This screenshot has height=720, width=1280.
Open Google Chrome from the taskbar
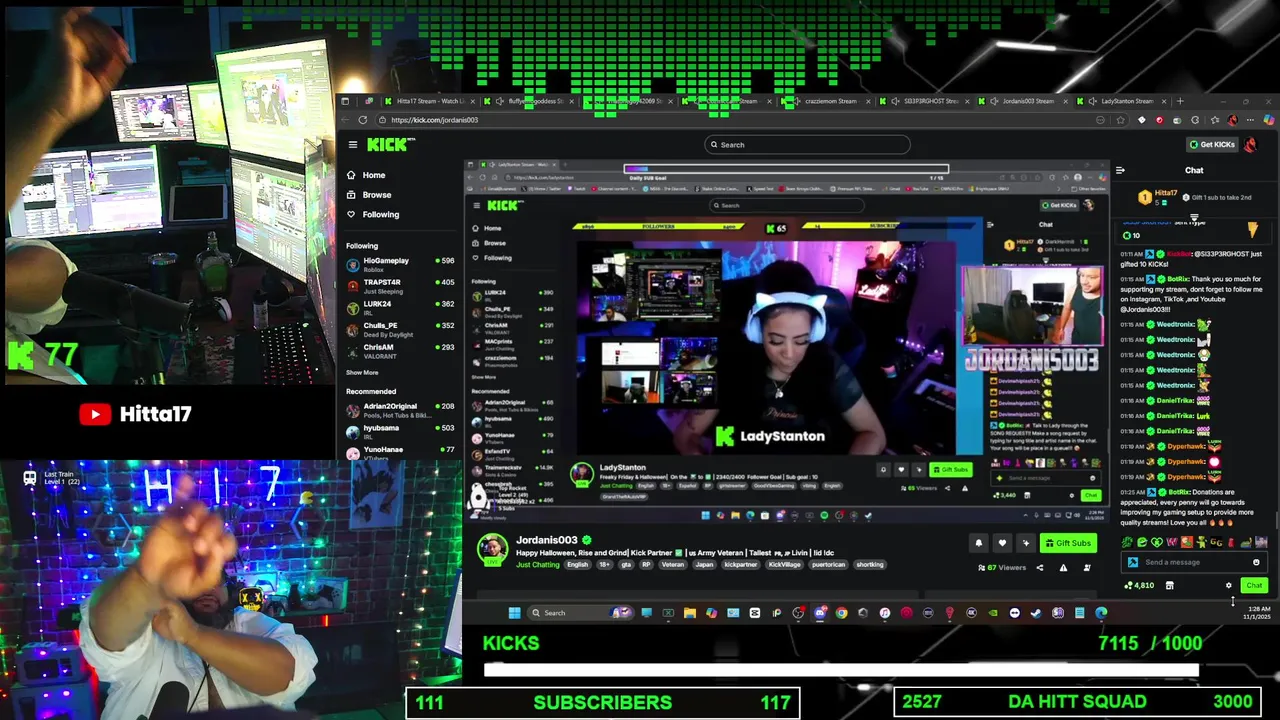tap(841, 613)
